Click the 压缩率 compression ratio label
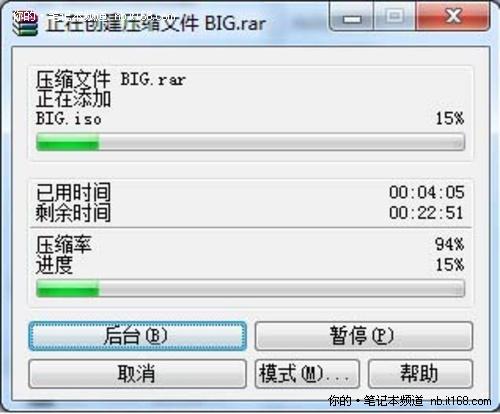Screen dimensions: 500x414 (64, 245)
